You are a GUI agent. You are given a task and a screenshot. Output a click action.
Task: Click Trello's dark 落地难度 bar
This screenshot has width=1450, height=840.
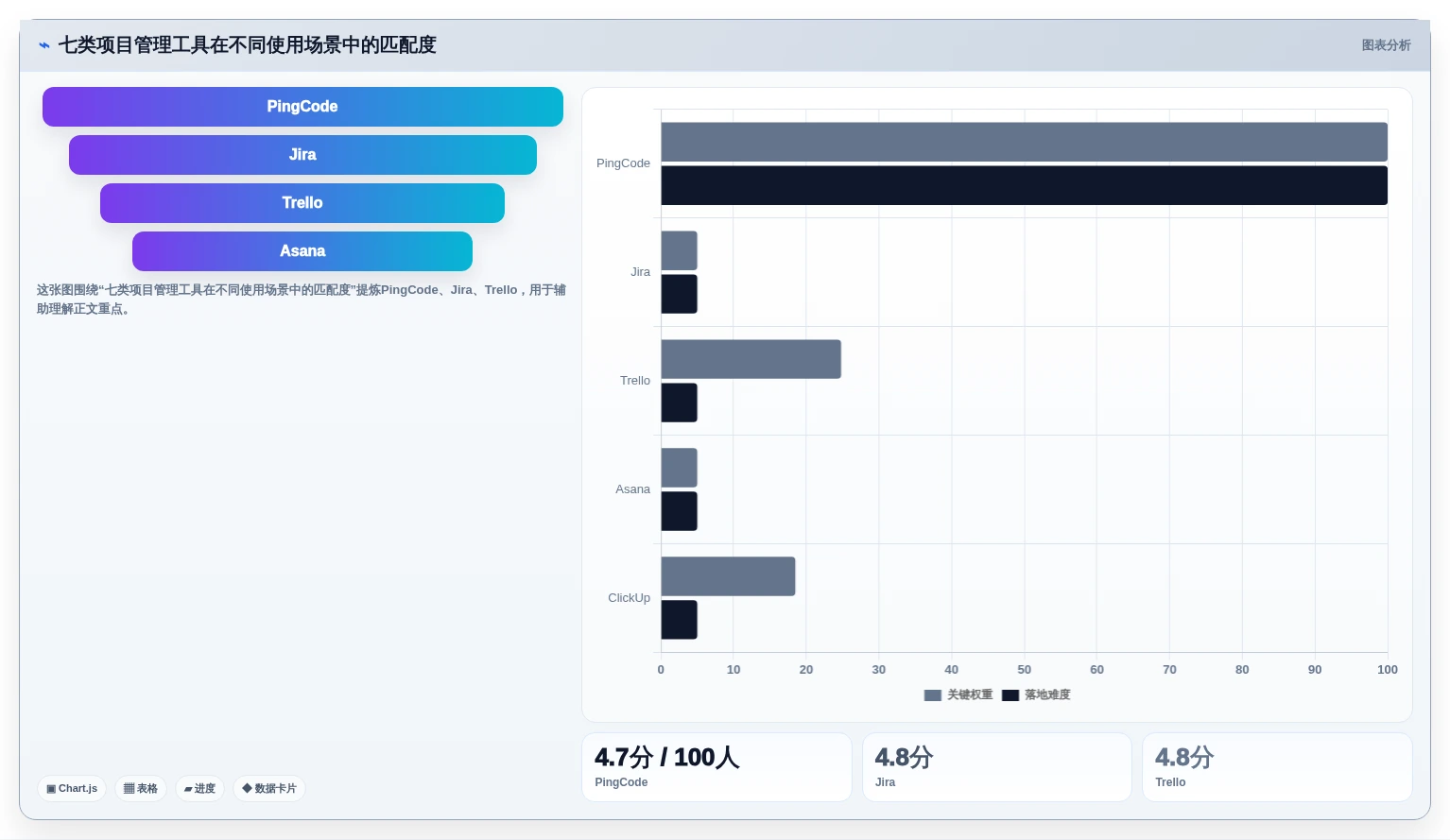pos(679,403)
